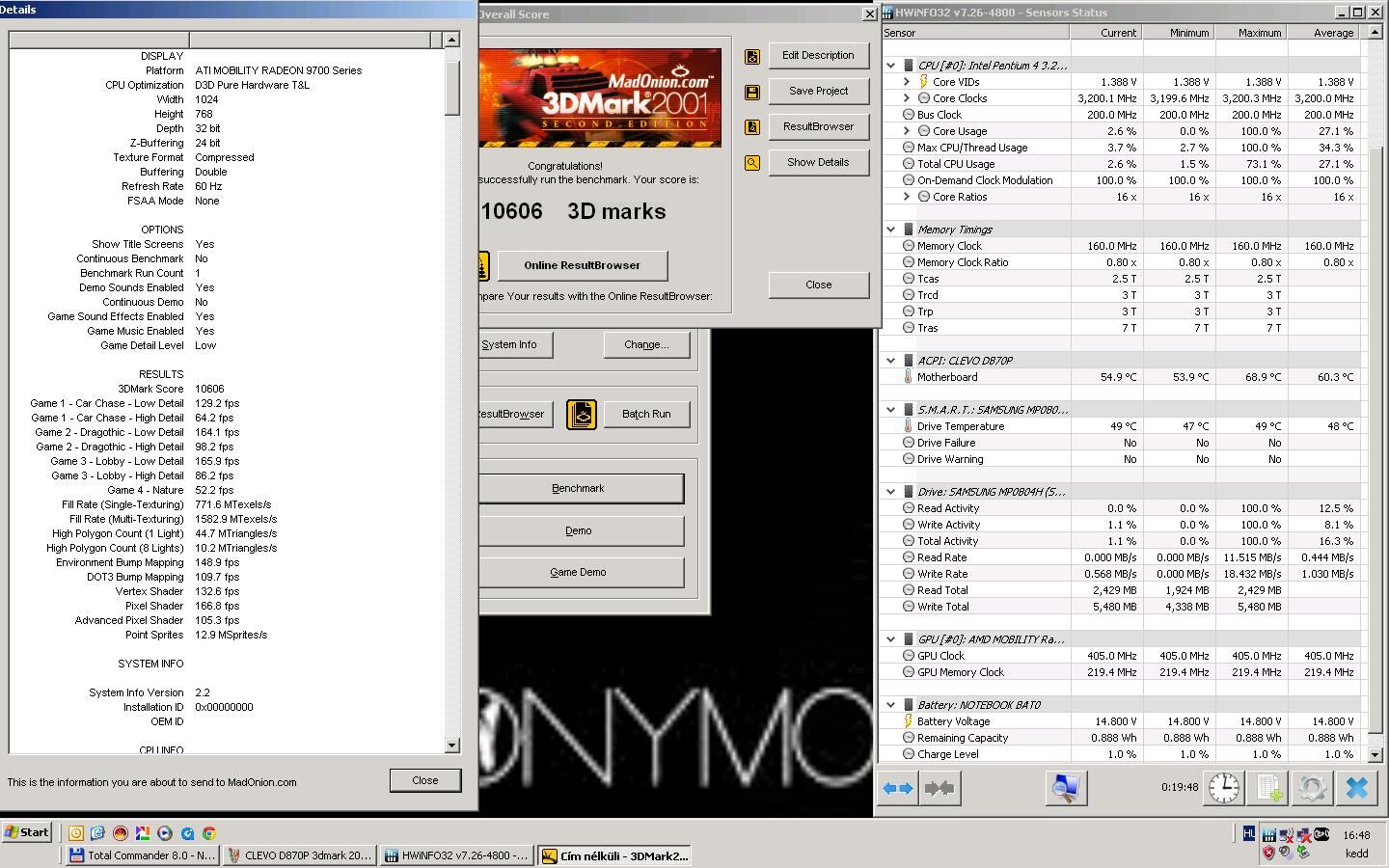Screen dimensions: 1389x868
Task: Click Details list scroll-up arrow
Action: tap(451, 40)
